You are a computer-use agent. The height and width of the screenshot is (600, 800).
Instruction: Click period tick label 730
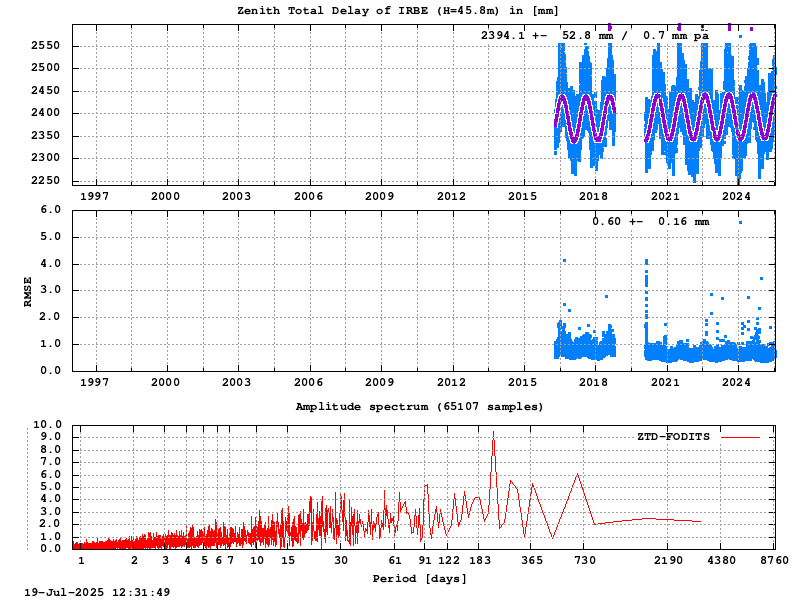click(x=585, y=560)
